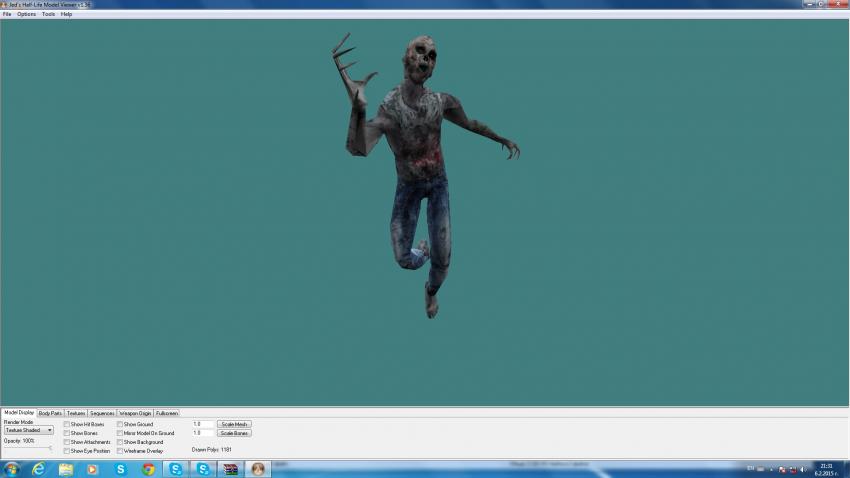Open the Tools menu
Image resolution: width=850 pixels, height=478 pixels.
pyautogui.click(x=48, y=14)
